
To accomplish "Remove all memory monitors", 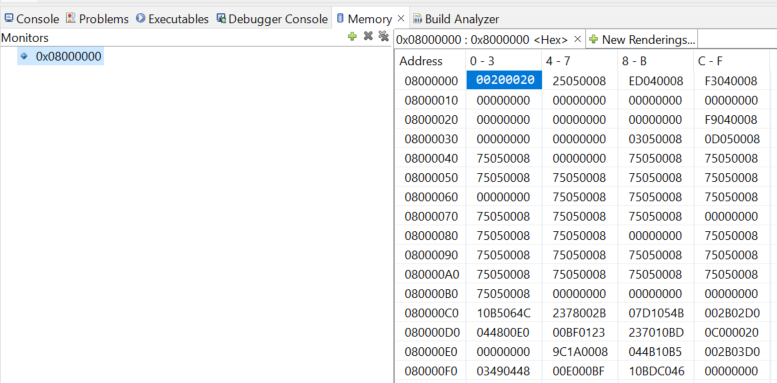I will [383, 36].
